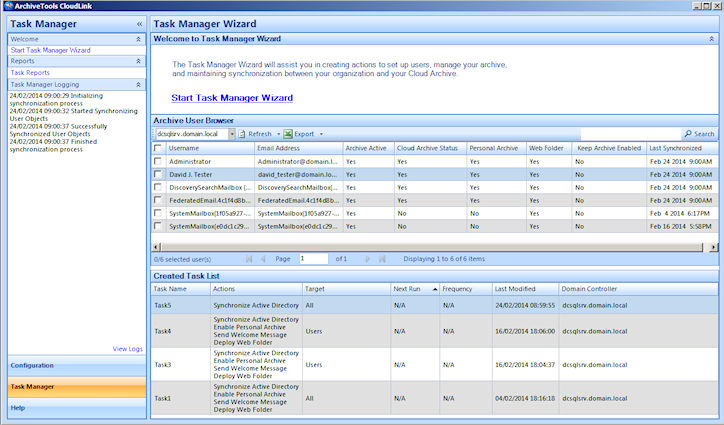Click the horizontal scrollbar left arrow

(156, 247)
